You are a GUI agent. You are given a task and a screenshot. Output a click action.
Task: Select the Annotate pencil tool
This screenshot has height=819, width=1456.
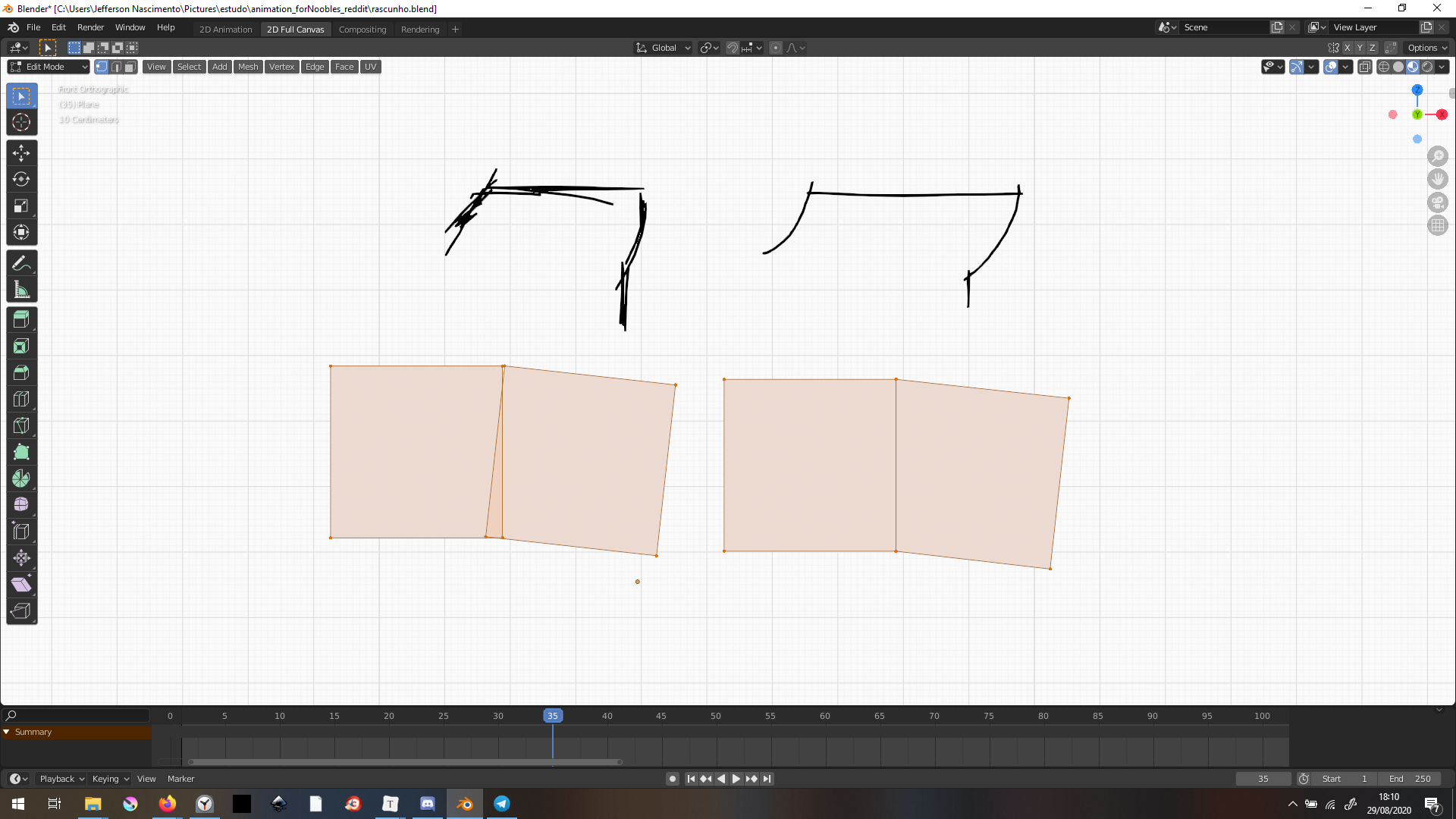point(21,263)
